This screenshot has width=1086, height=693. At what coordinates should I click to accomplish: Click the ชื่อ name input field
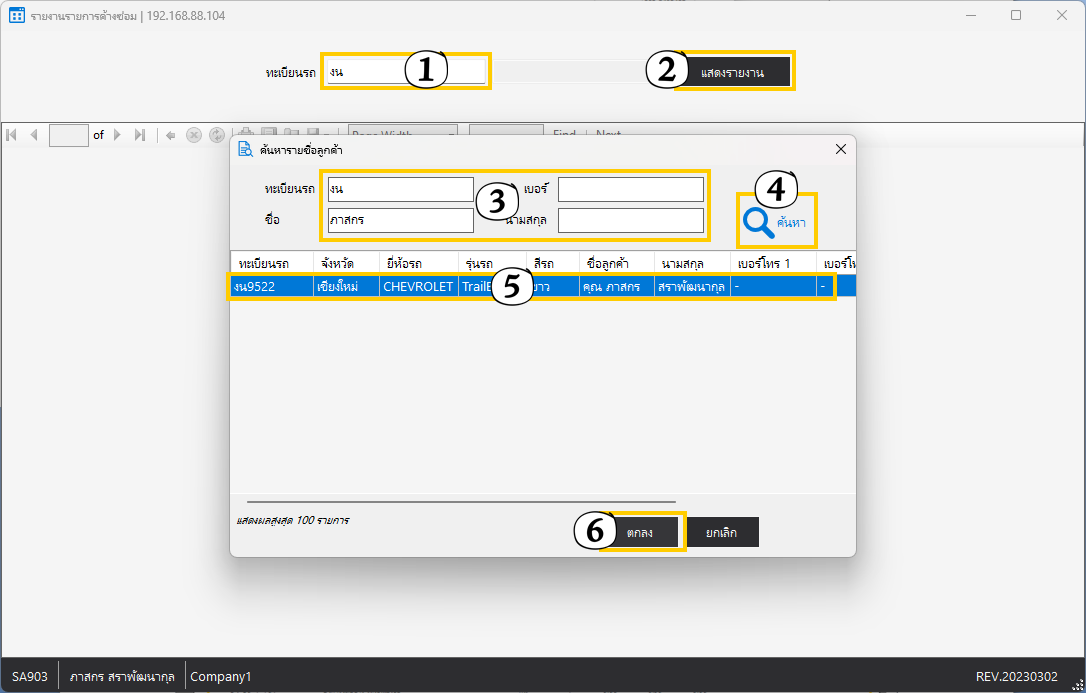pyautogui.click(x=400, y=220)
